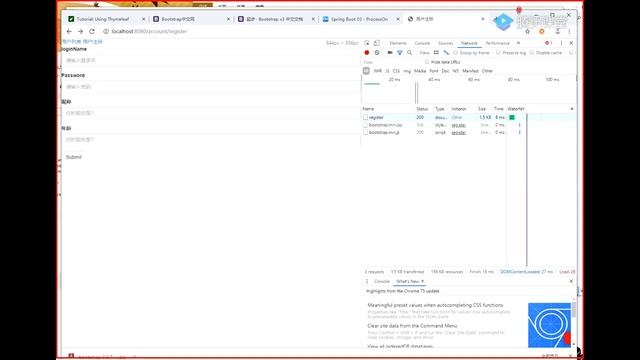
Task: Switch to the Sources tab
Action: coord(446,43)
